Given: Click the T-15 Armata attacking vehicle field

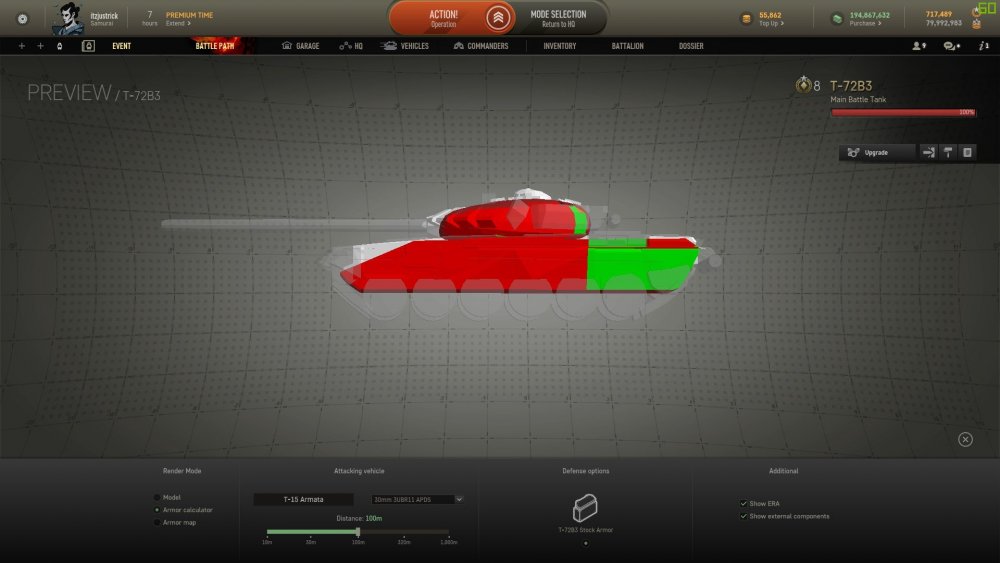Looking at the screenshot, I should point(304,499).
